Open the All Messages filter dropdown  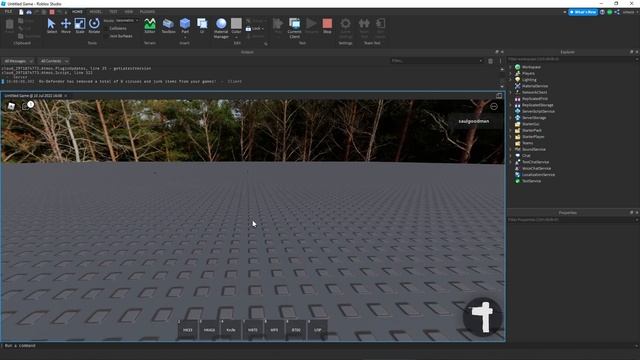[18, 61]
